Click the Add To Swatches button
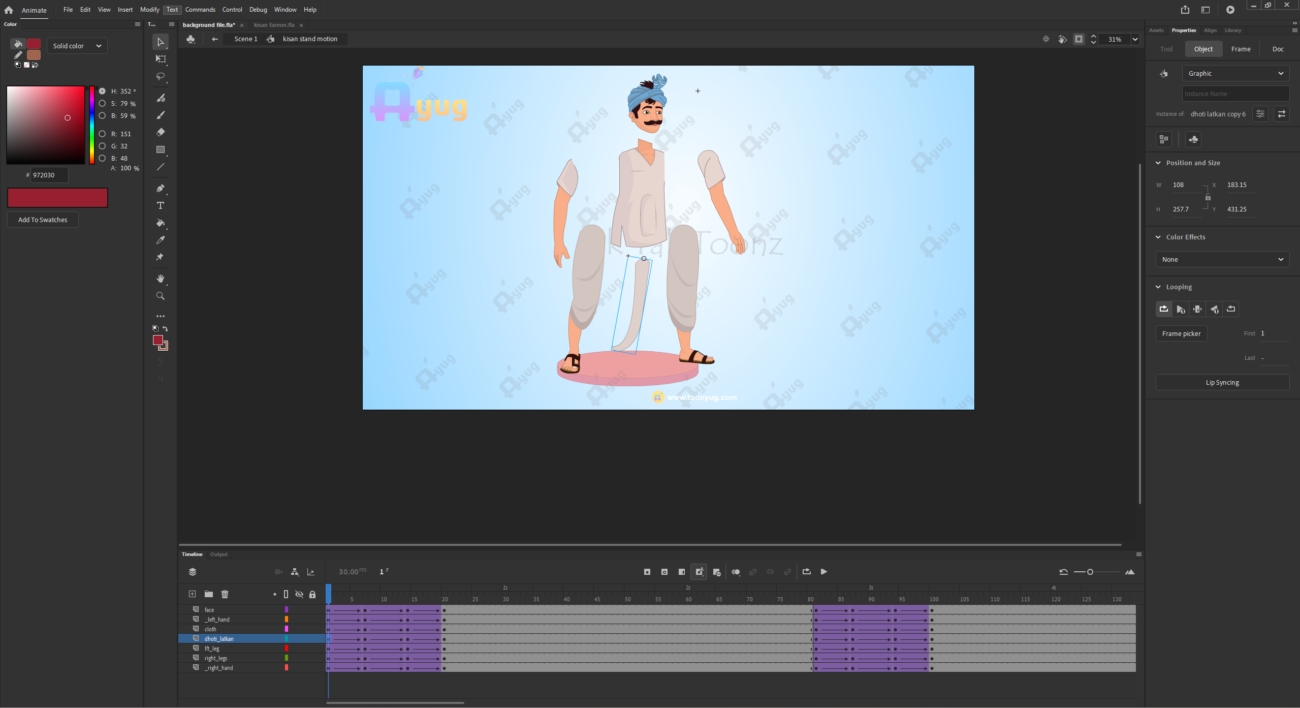This screenshot has width=1300, height=708. click(x=43, y=220)
